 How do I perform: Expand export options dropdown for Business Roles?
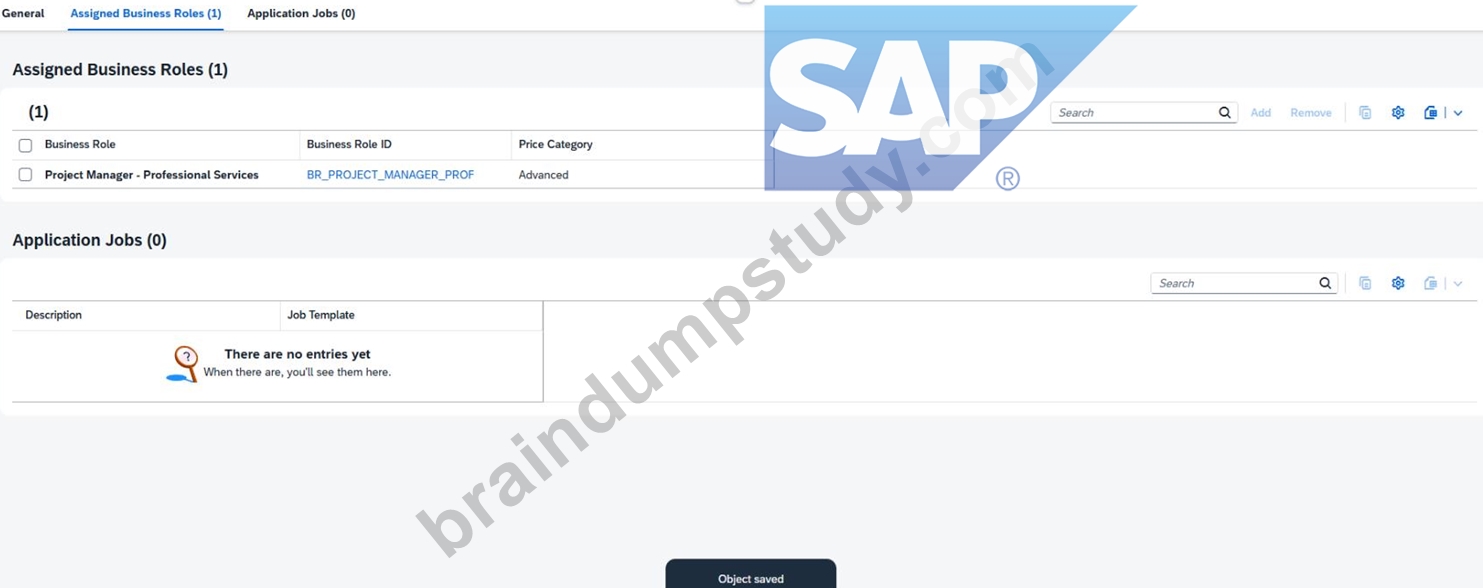coord(1458,113)
